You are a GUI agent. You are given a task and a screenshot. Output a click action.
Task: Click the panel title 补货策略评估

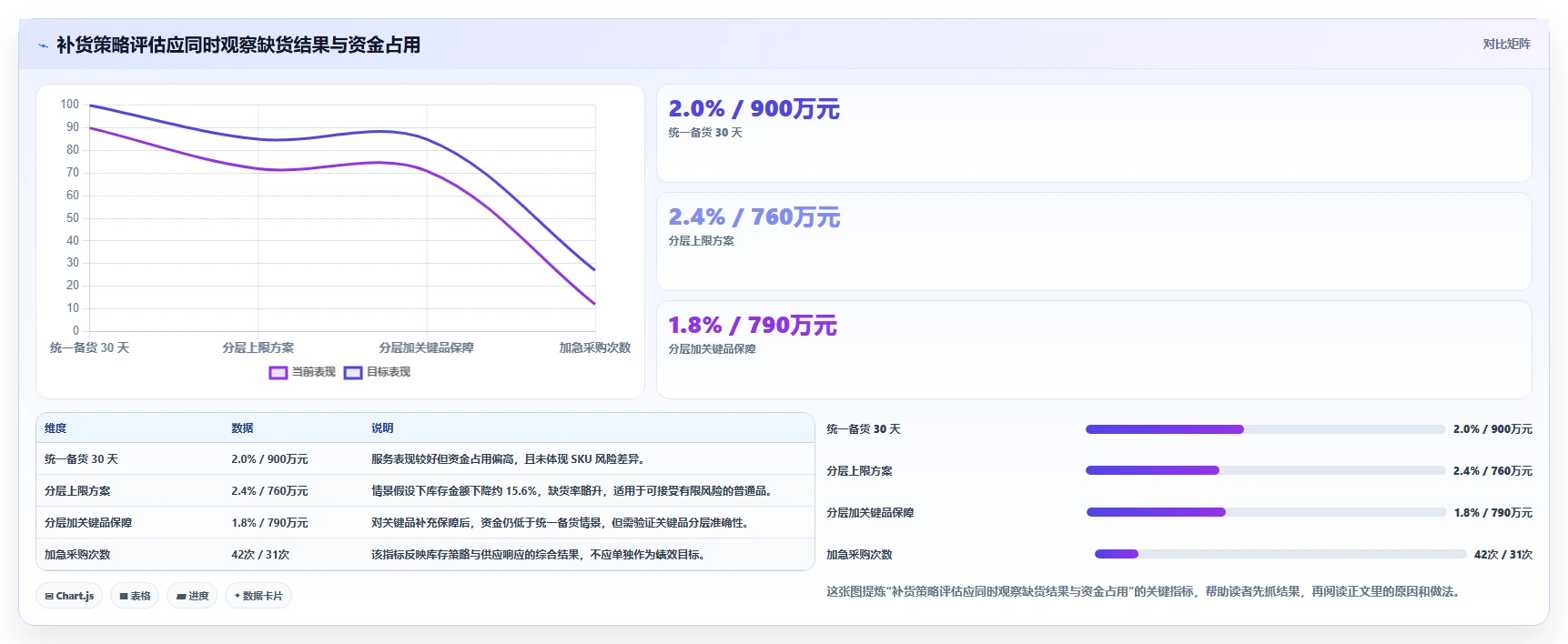pos(238,45)
